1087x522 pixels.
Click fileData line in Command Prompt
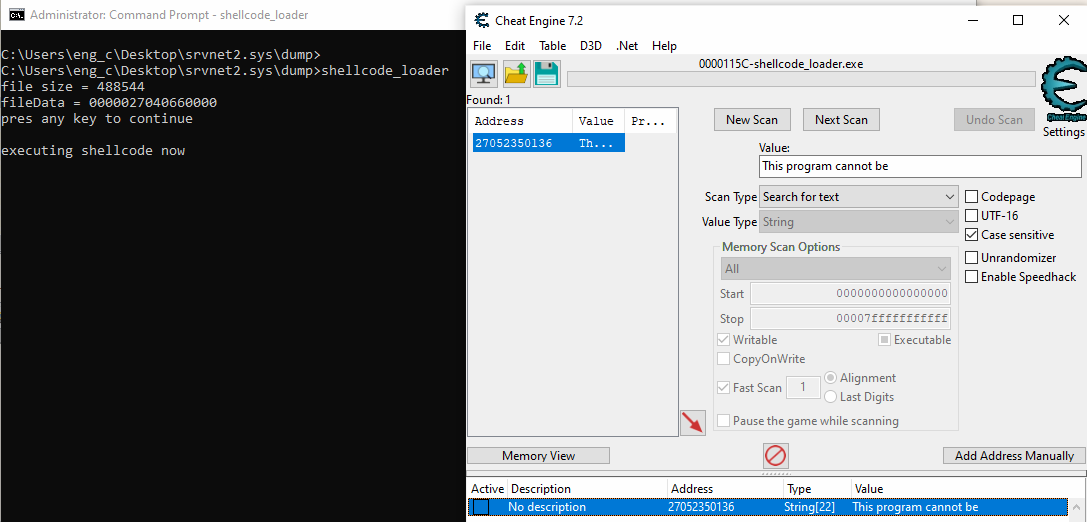coord(109,103)
